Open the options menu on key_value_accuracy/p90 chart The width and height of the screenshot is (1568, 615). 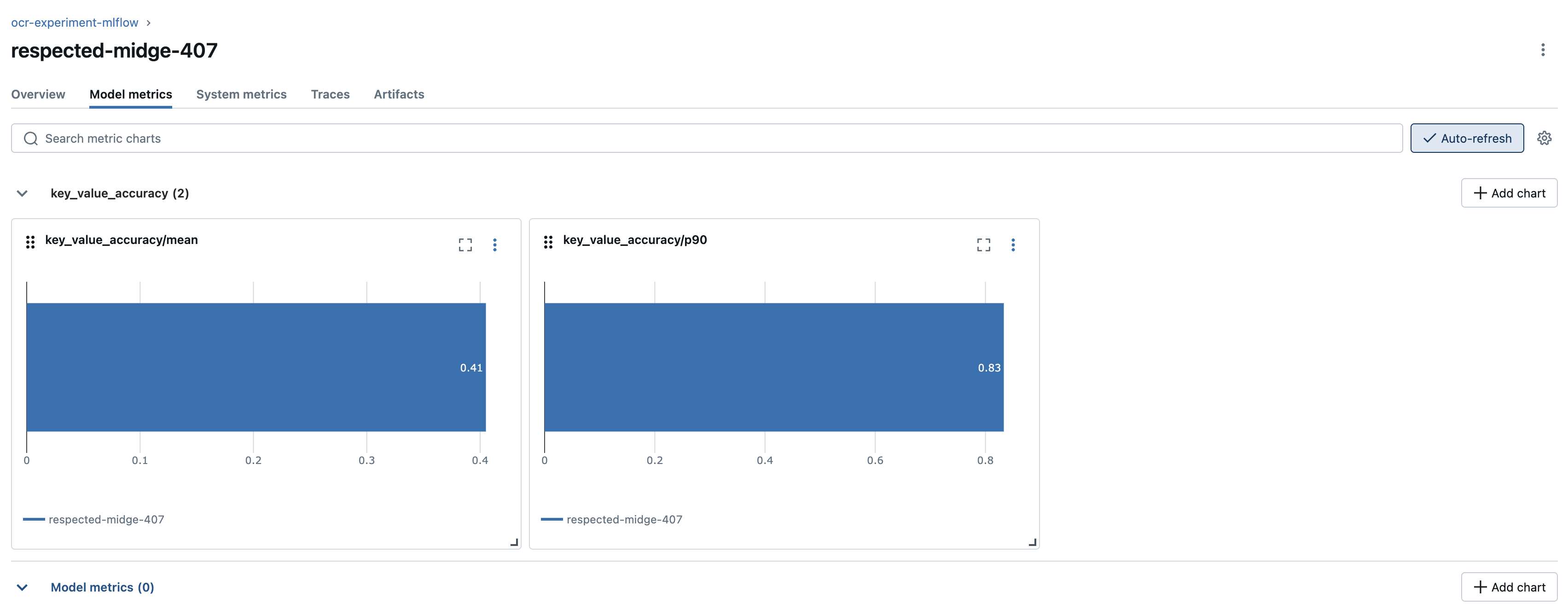coord(1014,244)
